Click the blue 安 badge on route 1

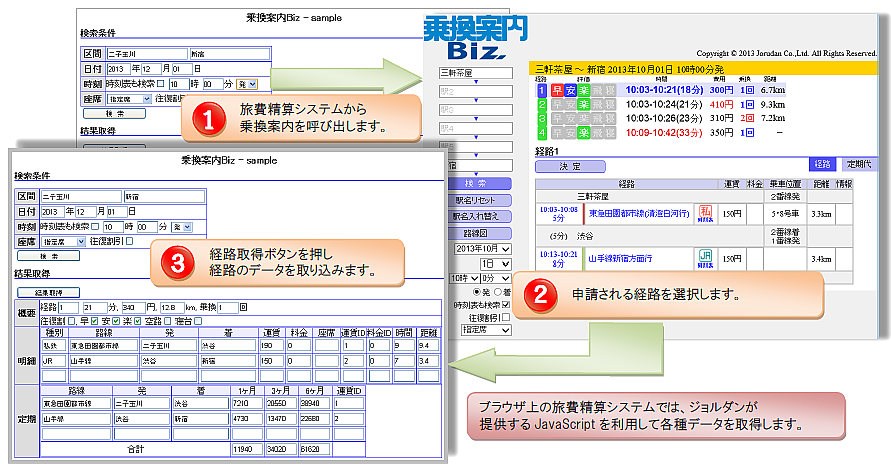tap(570, 90)
